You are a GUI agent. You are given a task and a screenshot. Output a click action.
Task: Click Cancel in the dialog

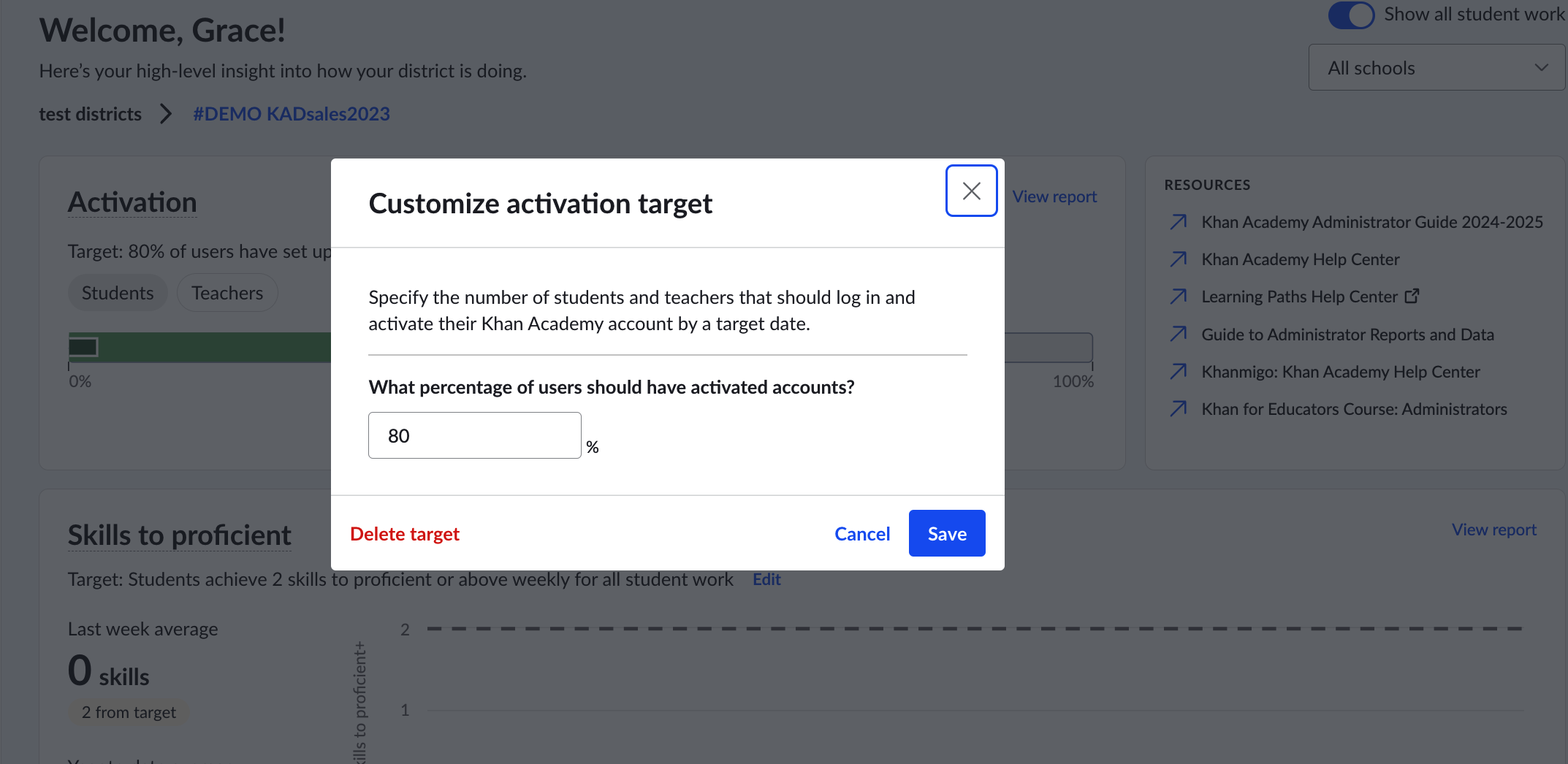click(862, 534)
